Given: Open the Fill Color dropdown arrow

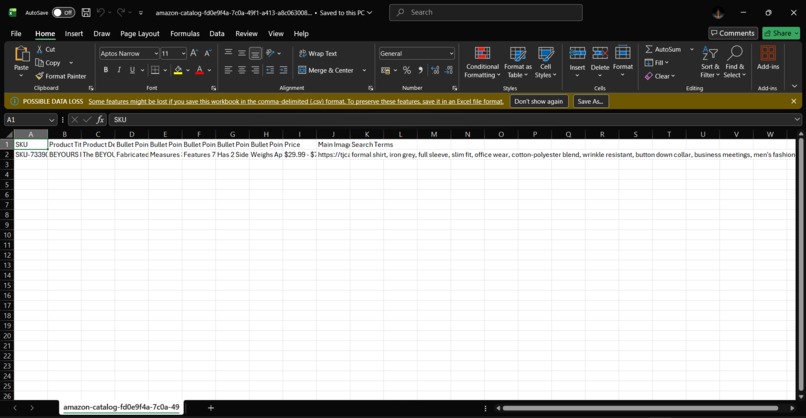Looking at the screenshot, I should click(x=188, y=70).
